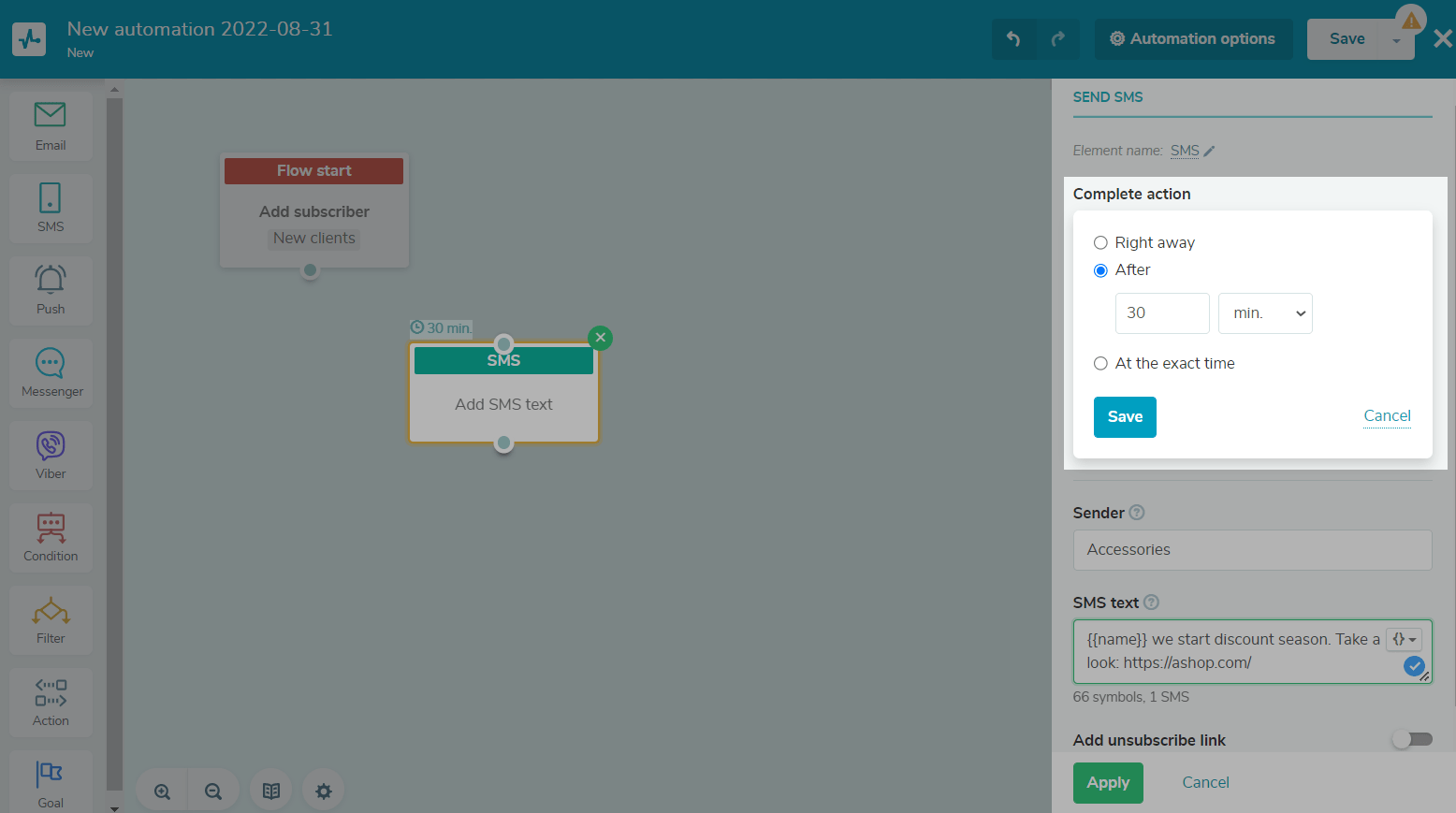
Task: Enable the Add unsubscribe link toggle
Action: pyautogui.click(x=1411, y=739)
